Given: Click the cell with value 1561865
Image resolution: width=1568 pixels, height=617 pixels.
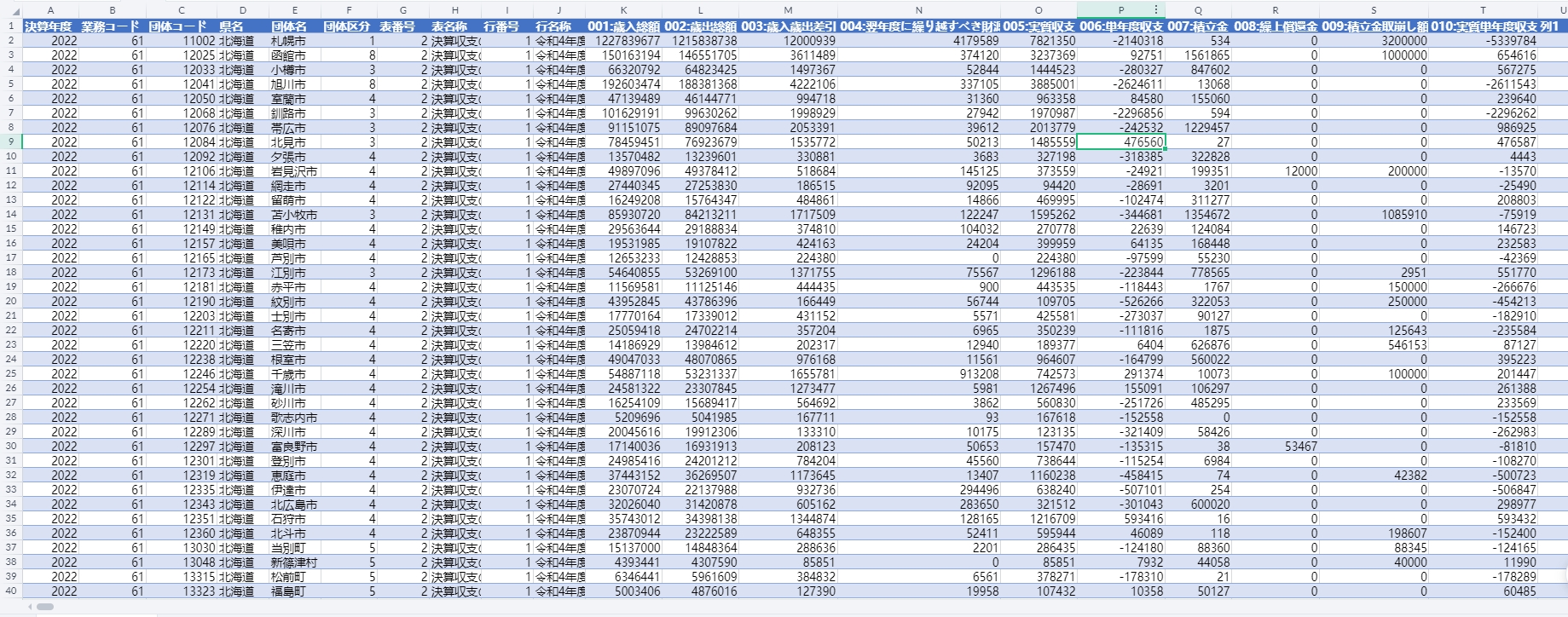Looking at the screenshot, I should coord(1198,55).
